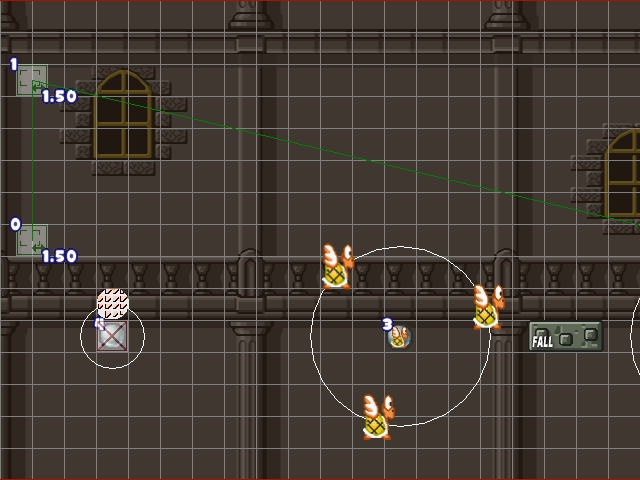The width and height of the screenshot is (640, 480).
Task: Select path node 0 gray square
Action: coord(32,240)
